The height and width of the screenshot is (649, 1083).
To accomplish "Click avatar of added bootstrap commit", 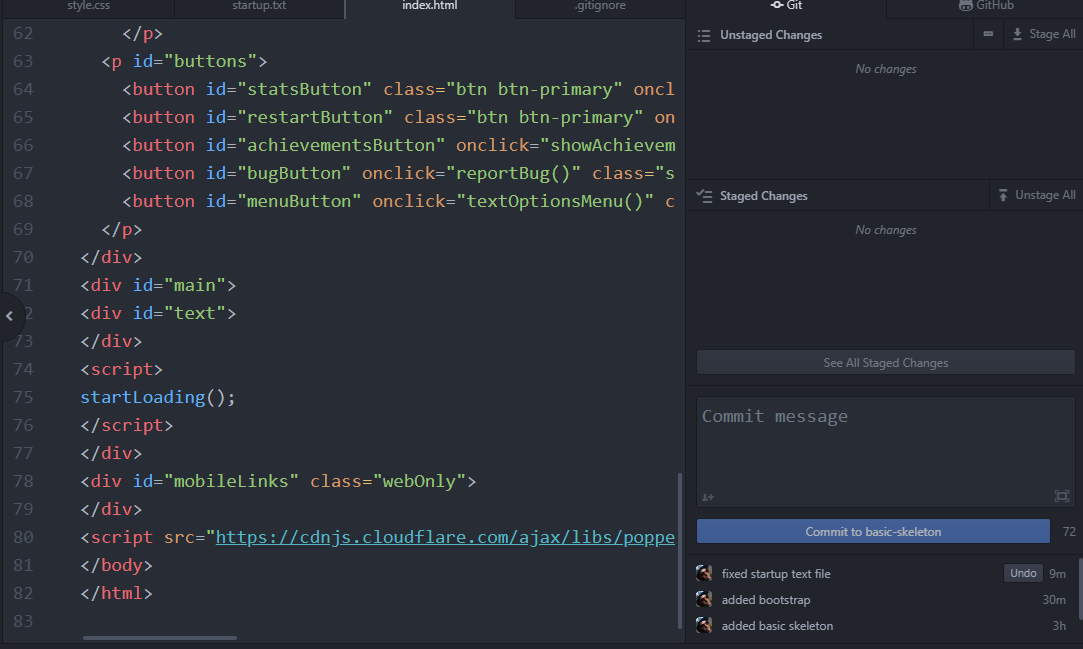I will (x=704, y=599).
